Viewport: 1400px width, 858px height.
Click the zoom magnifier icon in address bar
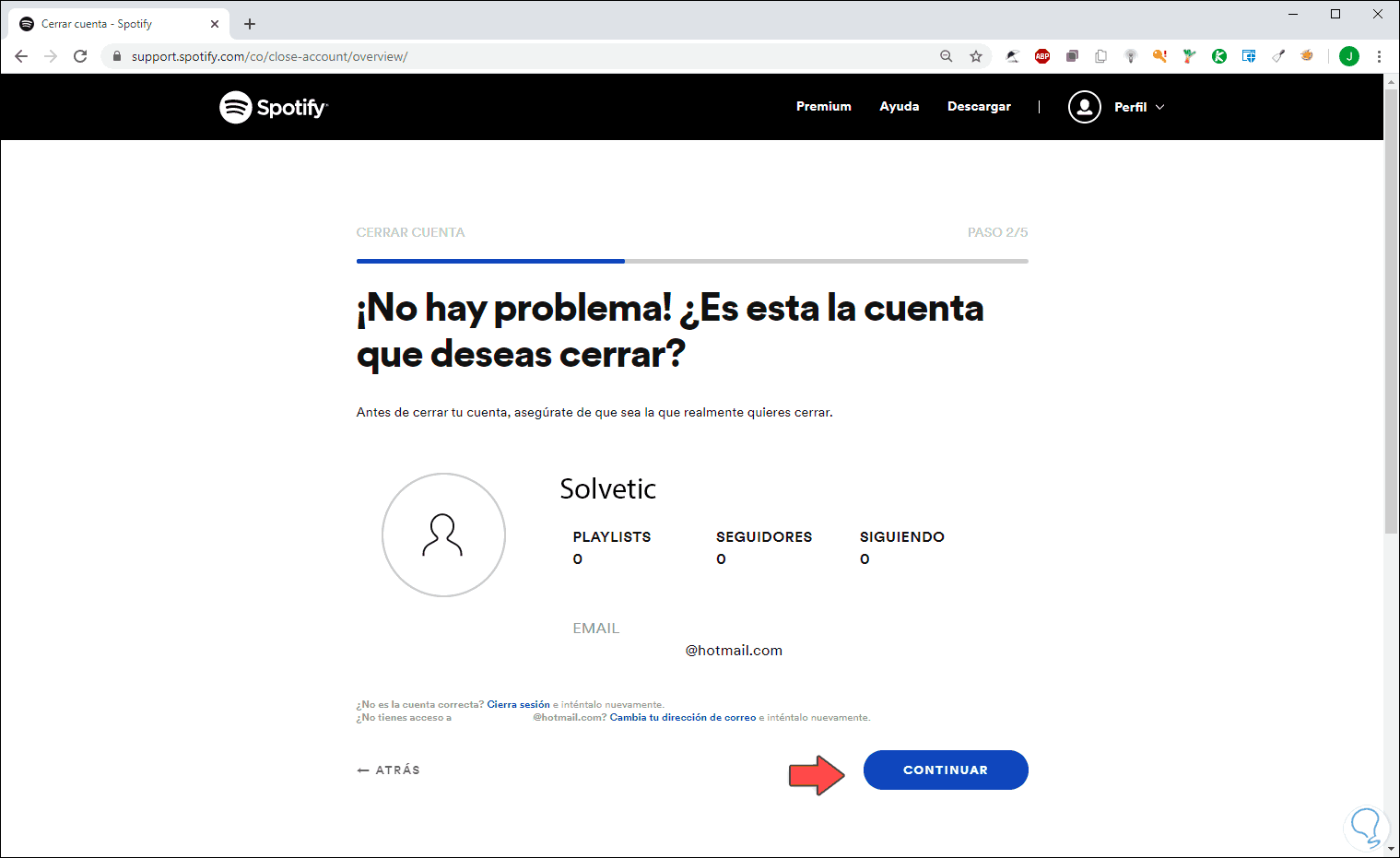947,56
